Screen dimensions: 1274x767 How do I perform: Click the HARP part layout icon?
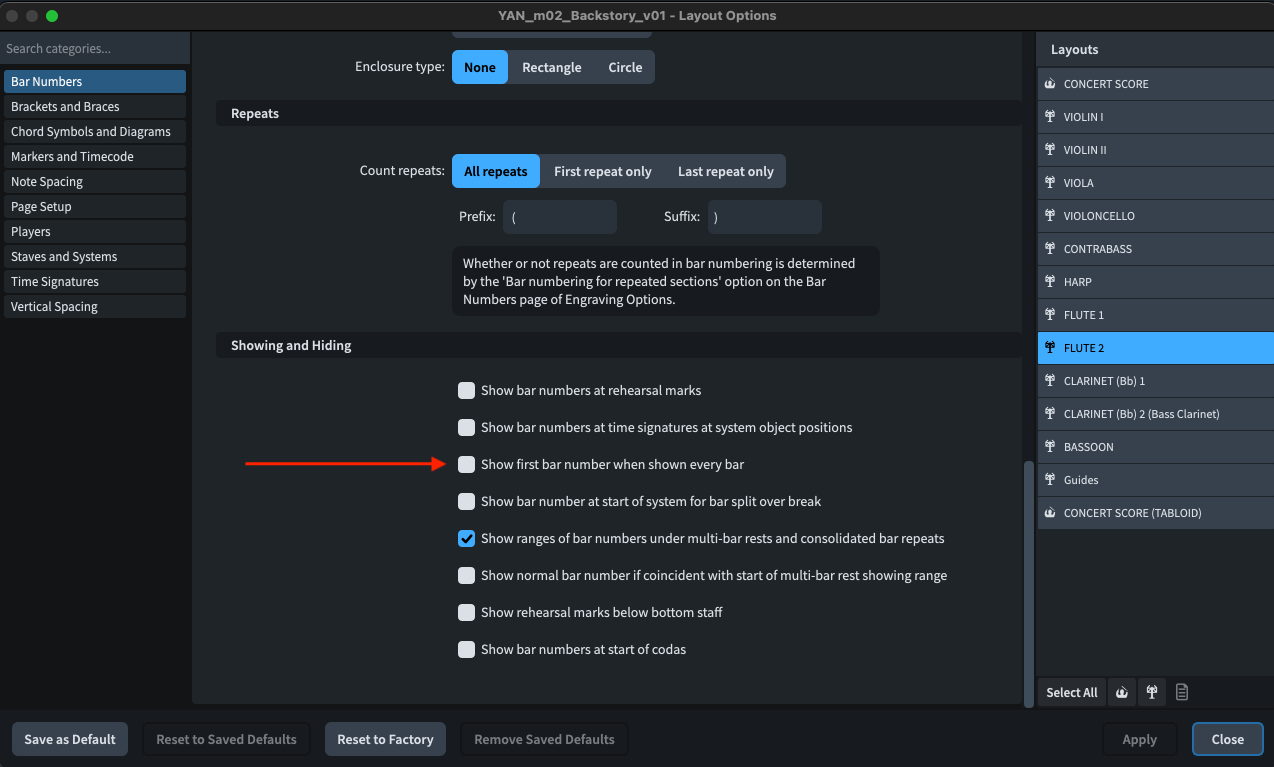[1050, 282]
